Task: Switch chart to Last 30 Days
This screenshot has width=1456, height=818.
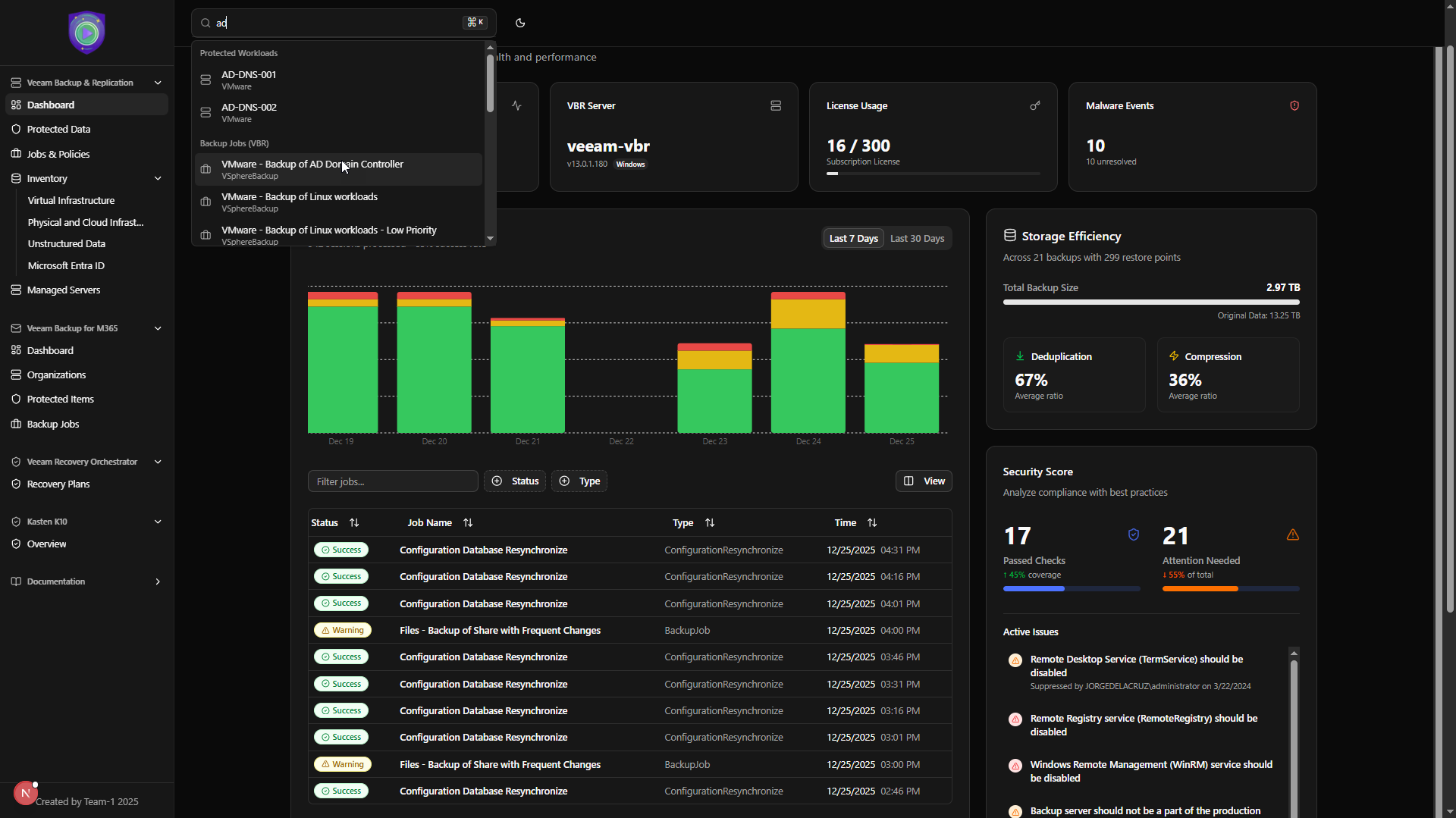Action: click(916, 238)
